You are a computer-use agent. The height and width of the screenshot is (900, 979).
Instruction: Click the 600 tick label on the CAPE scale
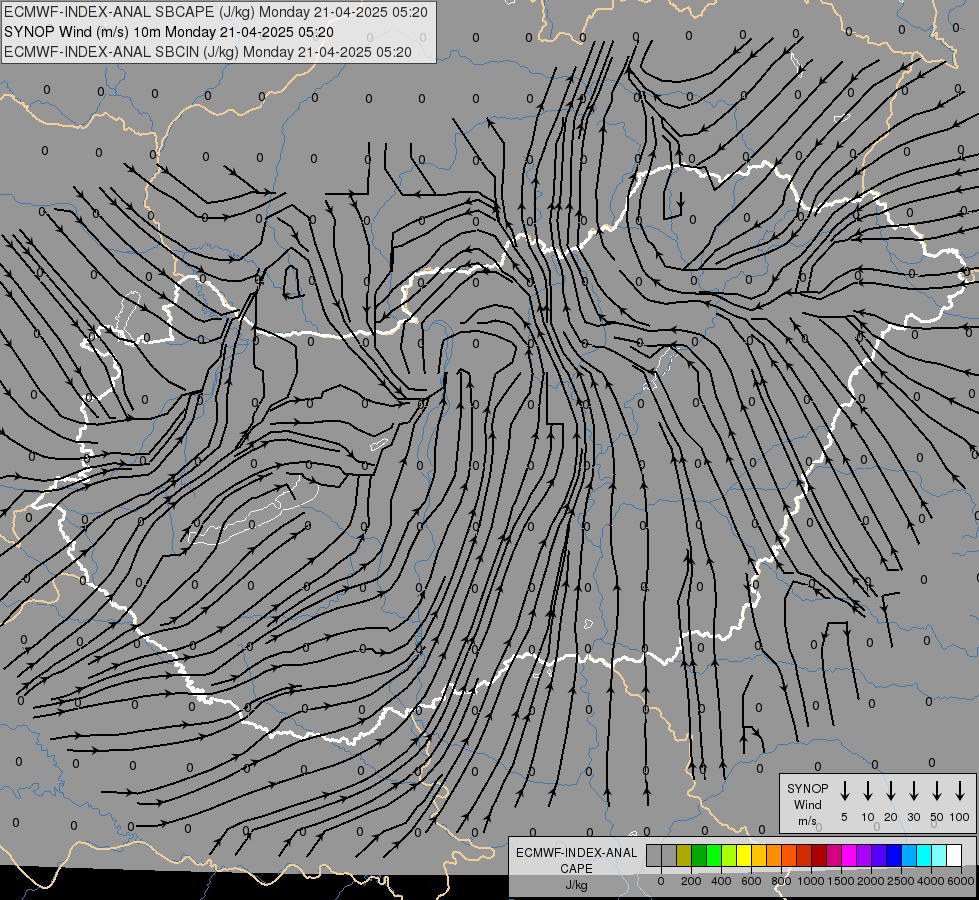(x=751, y=881)
